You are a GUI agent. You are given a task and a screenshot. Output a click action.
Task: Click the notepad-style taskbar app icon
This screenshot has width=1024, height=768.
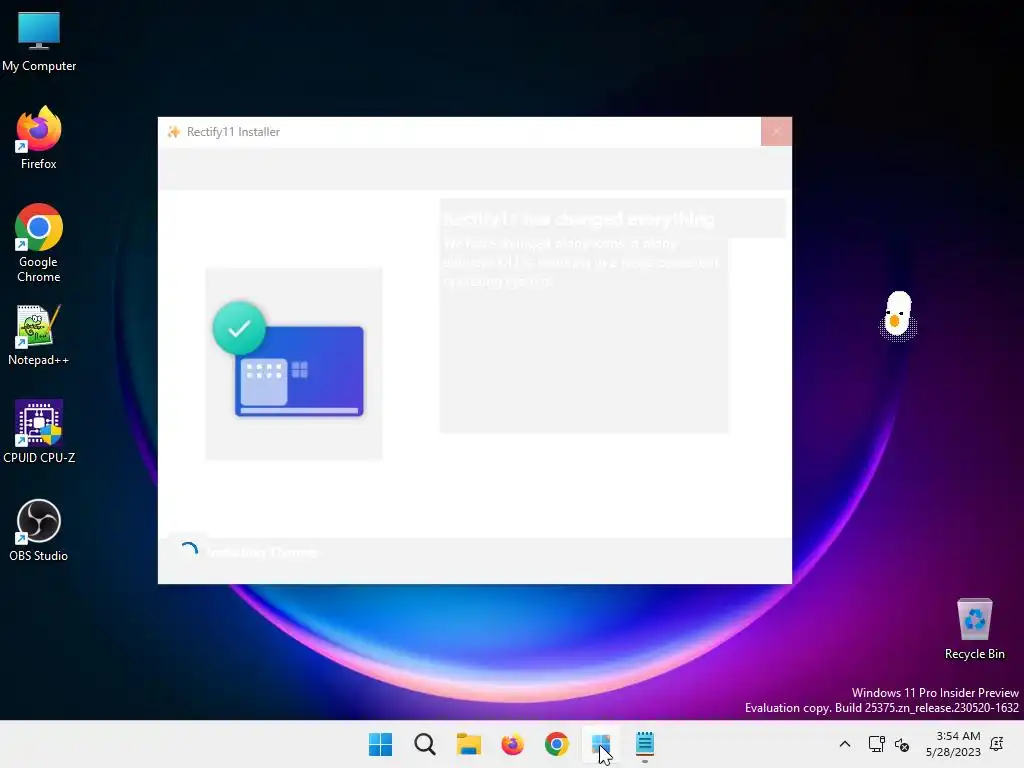(x=645, y=744)
